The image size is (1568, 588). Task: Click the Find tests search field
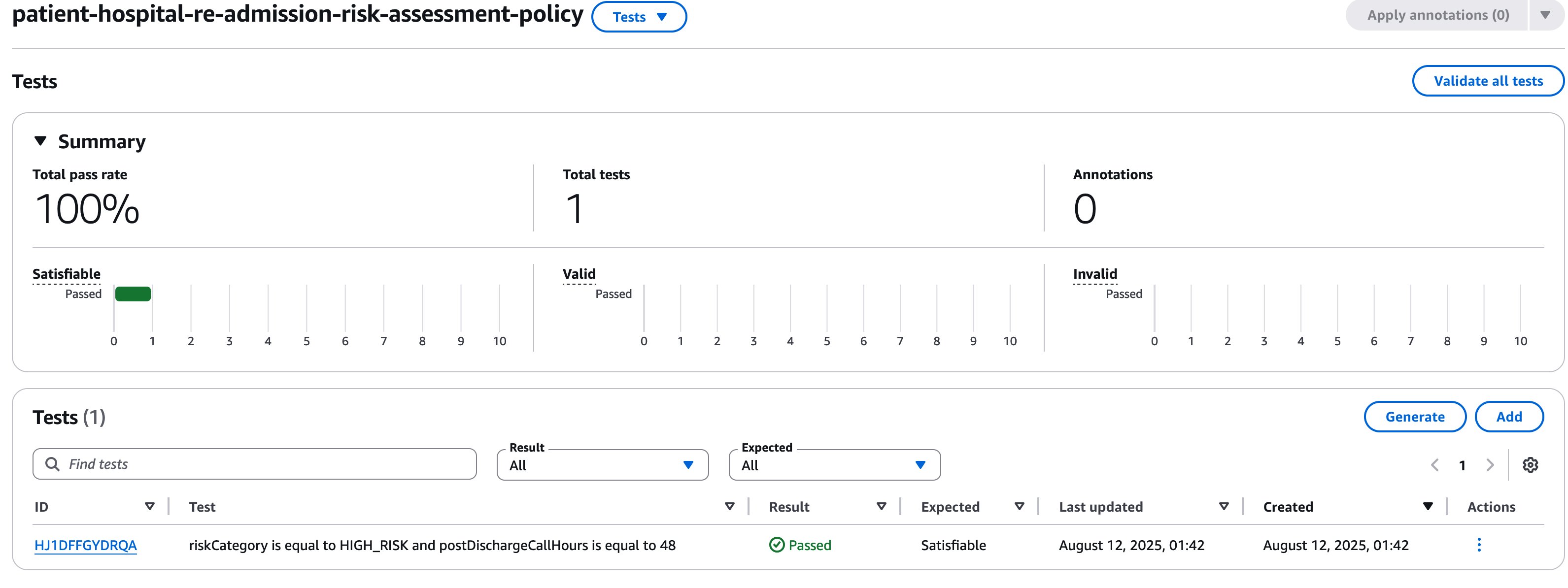pos(254,464)
